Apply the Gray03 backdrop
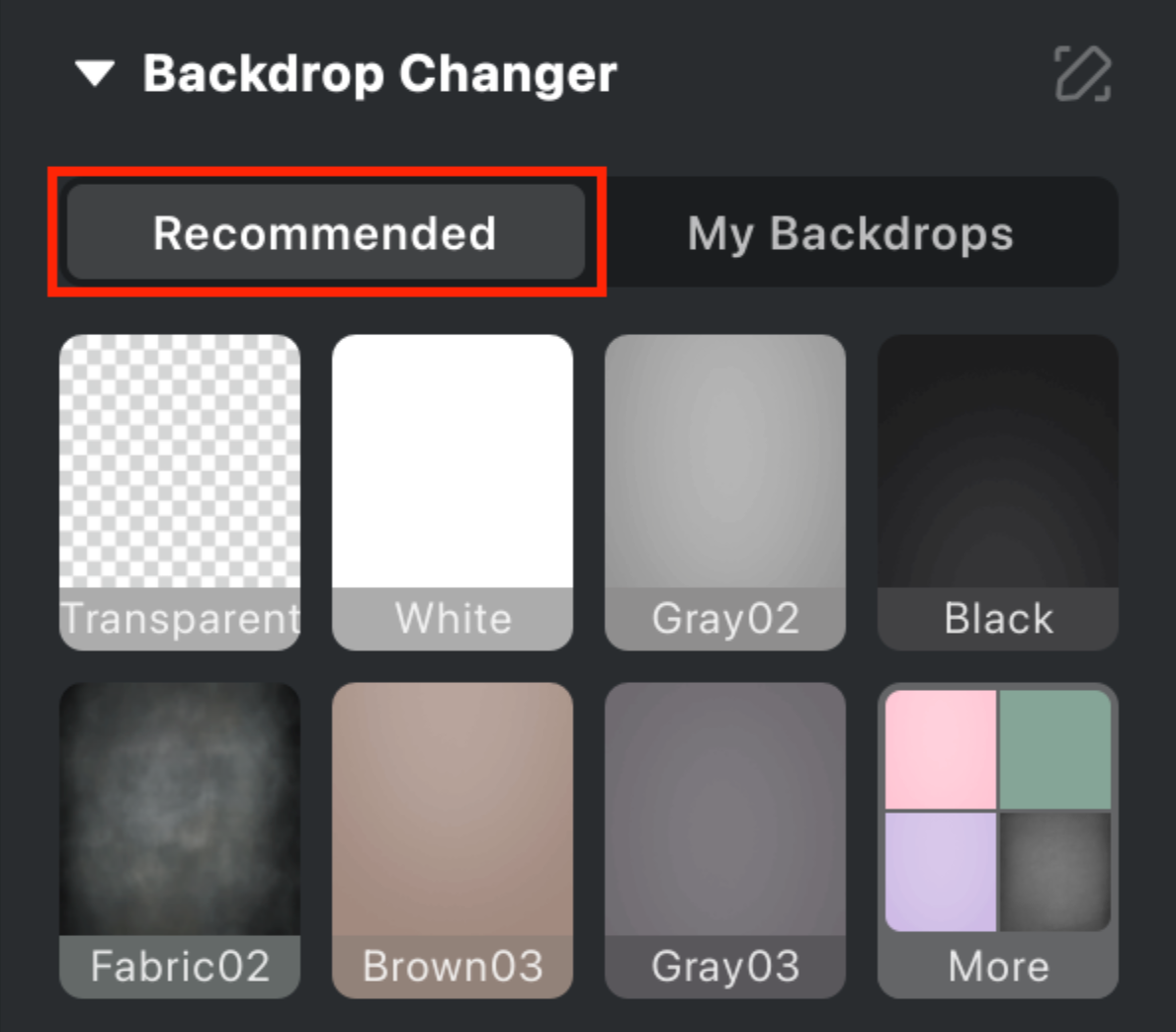The width and height of the screenshot is (1176, 1032). (724, 811)
